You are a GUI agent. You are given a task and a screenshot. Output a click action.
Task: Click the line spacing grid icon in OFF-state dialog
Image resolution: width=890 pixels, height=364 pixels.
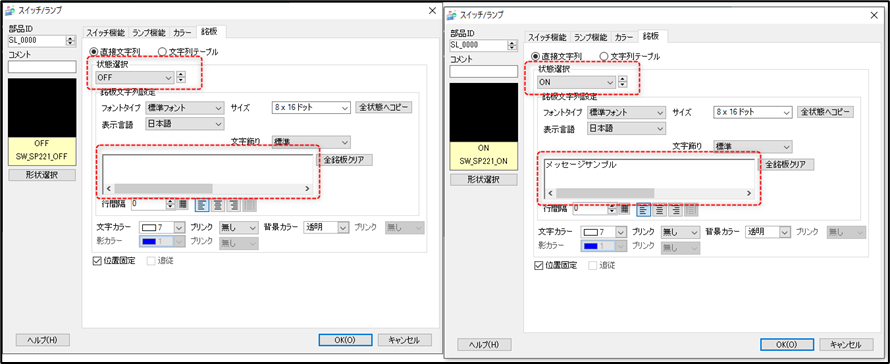coord(183,203)
